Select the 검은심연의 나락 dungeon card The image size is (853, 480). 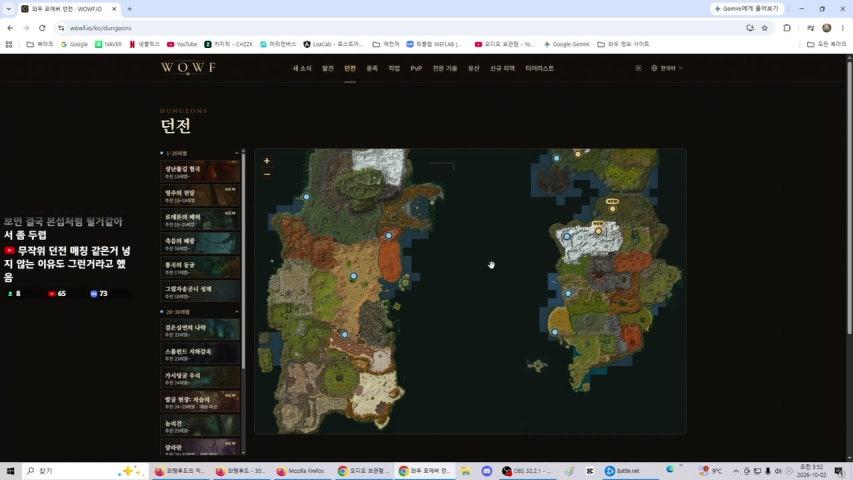pyautogui.click(x=200, y=330)
